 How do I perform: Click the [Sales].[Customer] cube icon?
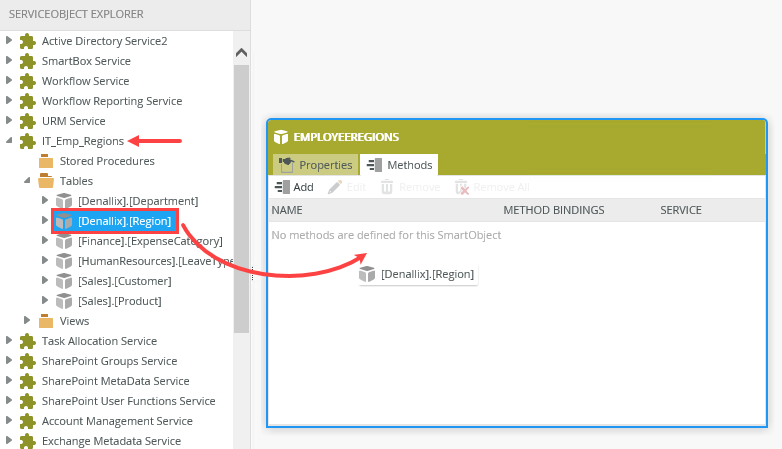tap(64, 281)
